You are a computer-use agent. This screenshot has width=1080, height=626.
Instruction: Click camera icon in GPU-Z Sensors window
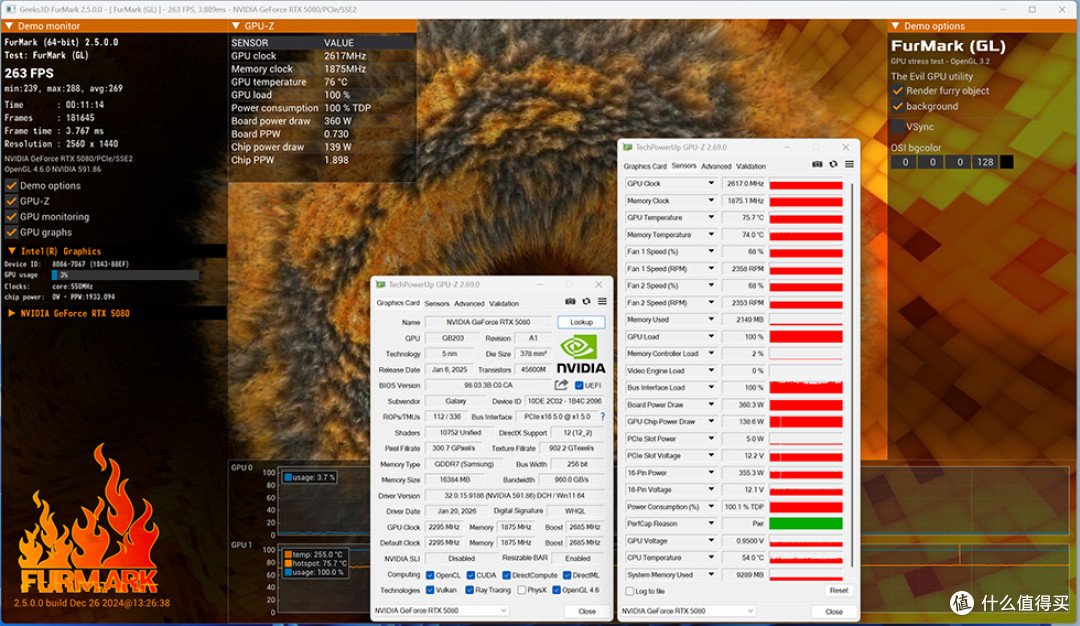818,164
